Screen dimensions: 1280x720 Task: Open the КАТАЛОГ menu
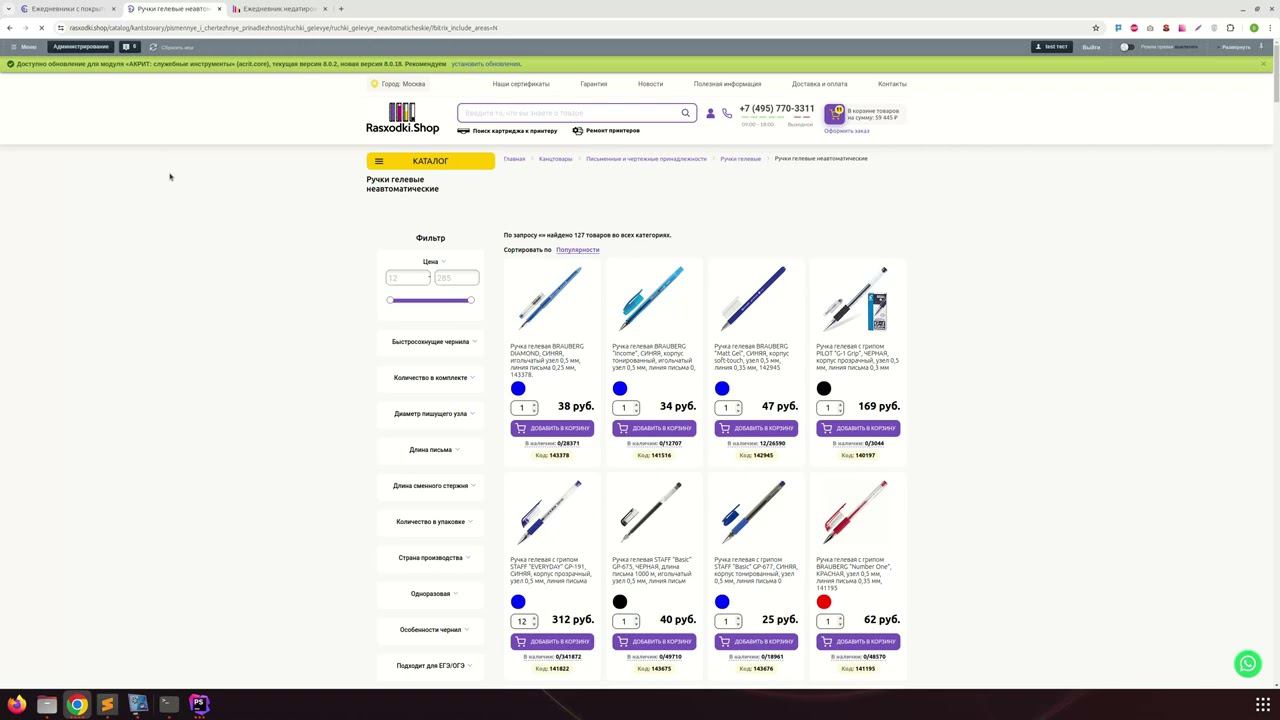[x=430, y=161]
